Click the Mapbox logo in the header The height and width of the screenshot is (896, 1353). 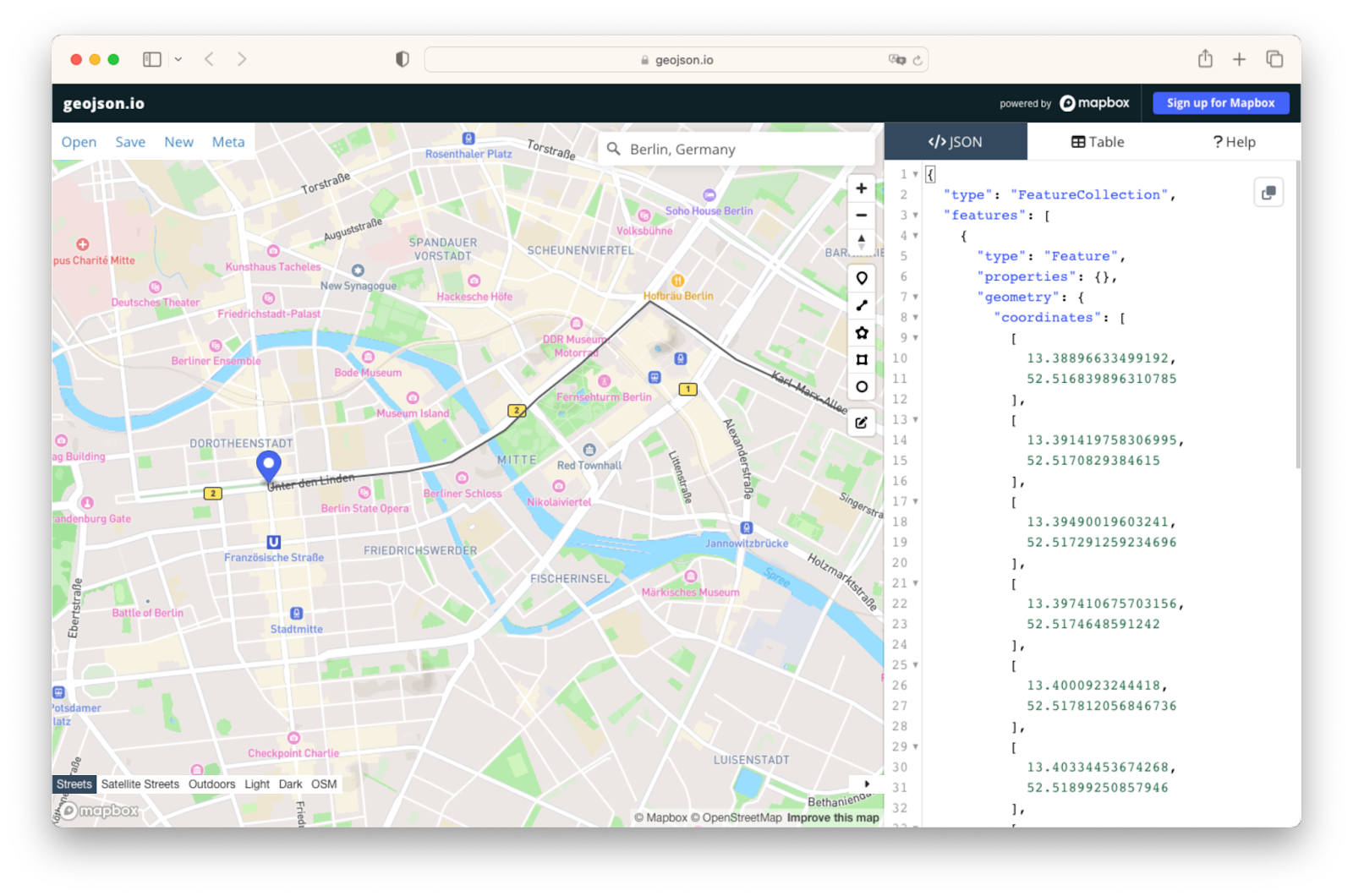click(x=1094, y=103)
